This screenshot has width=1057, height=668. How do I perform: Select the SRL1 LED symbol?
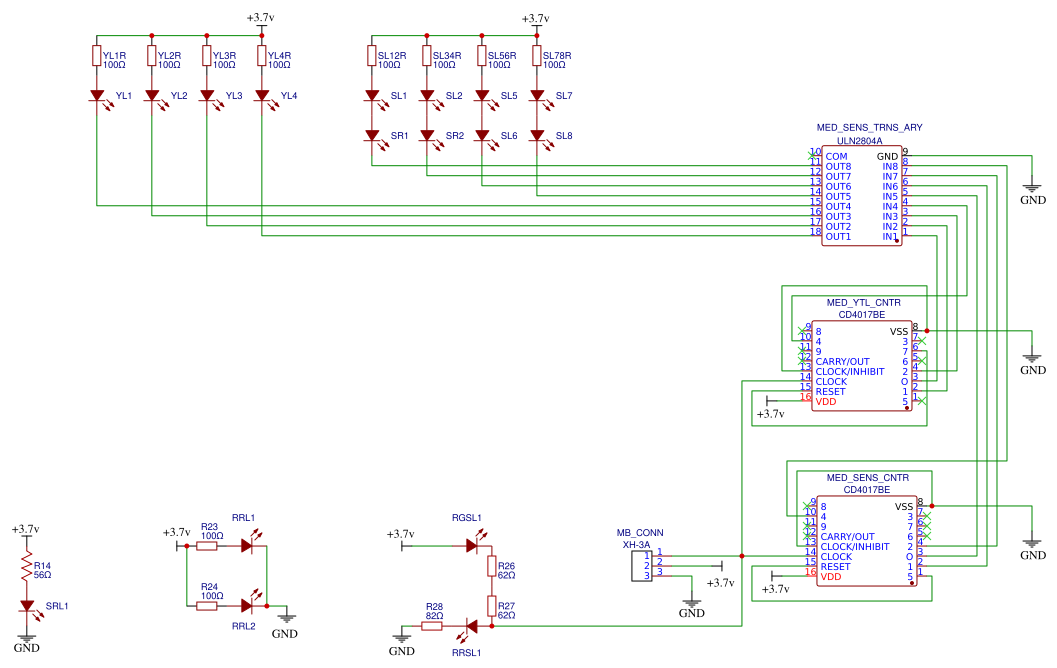coord(28,607)
